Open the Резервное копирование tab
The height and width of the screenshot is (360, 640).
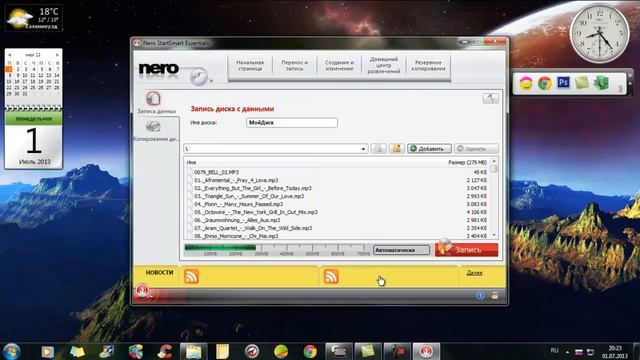tap(428, 66)
